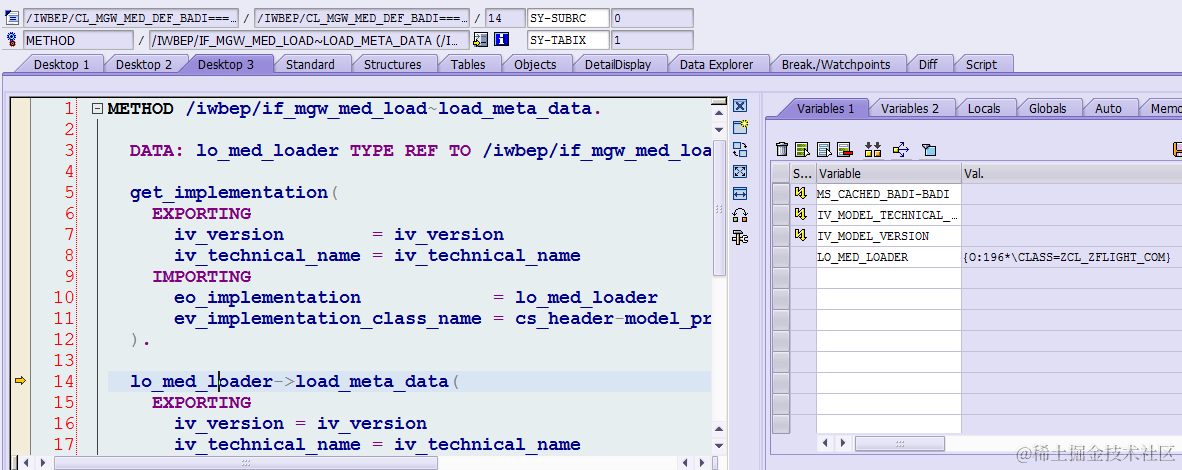Click the program icon left of /IWBEP/CL_MGW_MED_DEF_BADI field
The height and width of the screenshot is (470, 1182).
pos(11,17)
